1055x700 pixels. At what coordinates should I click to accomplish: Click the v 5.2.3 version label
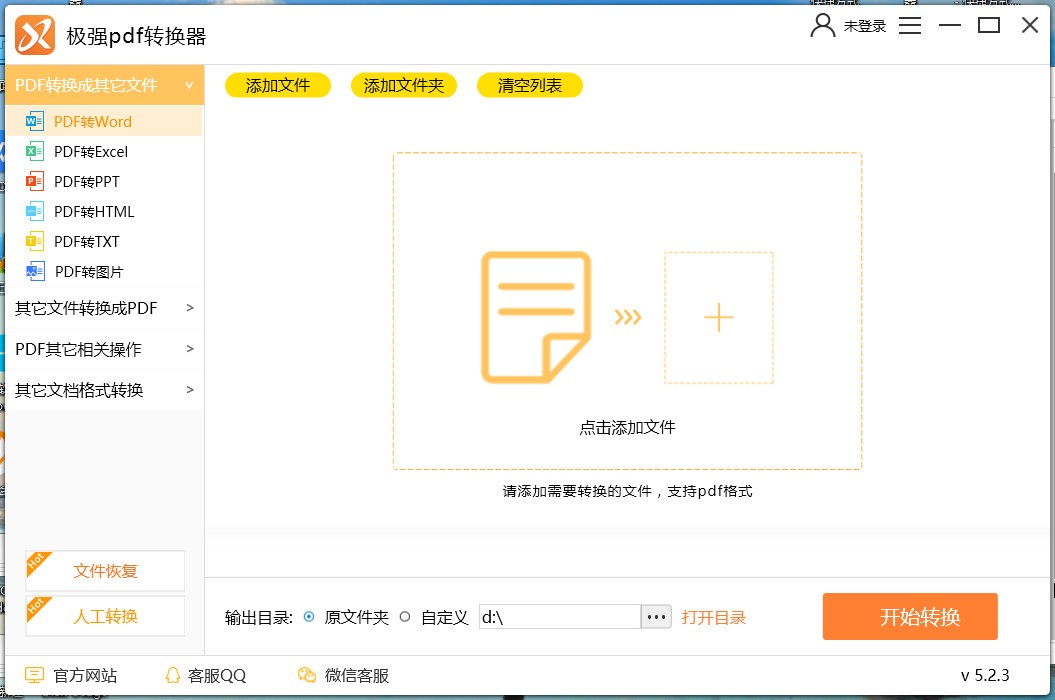coord(985,675)
